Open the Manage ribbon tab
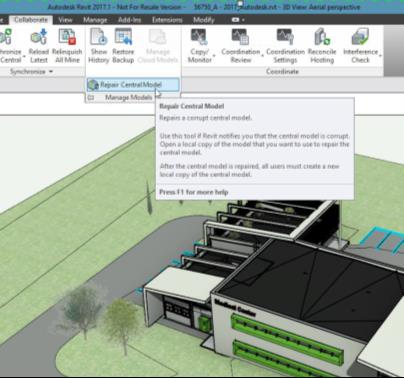Screen dimensions: 404x378 coord(95,20)
